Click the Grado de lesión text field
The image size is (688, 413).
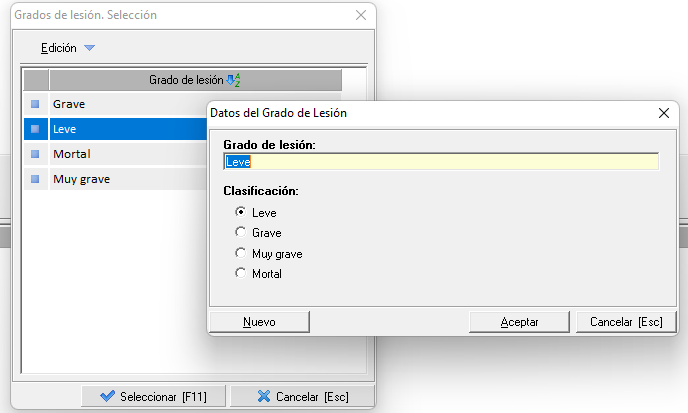tap(441, 161)
